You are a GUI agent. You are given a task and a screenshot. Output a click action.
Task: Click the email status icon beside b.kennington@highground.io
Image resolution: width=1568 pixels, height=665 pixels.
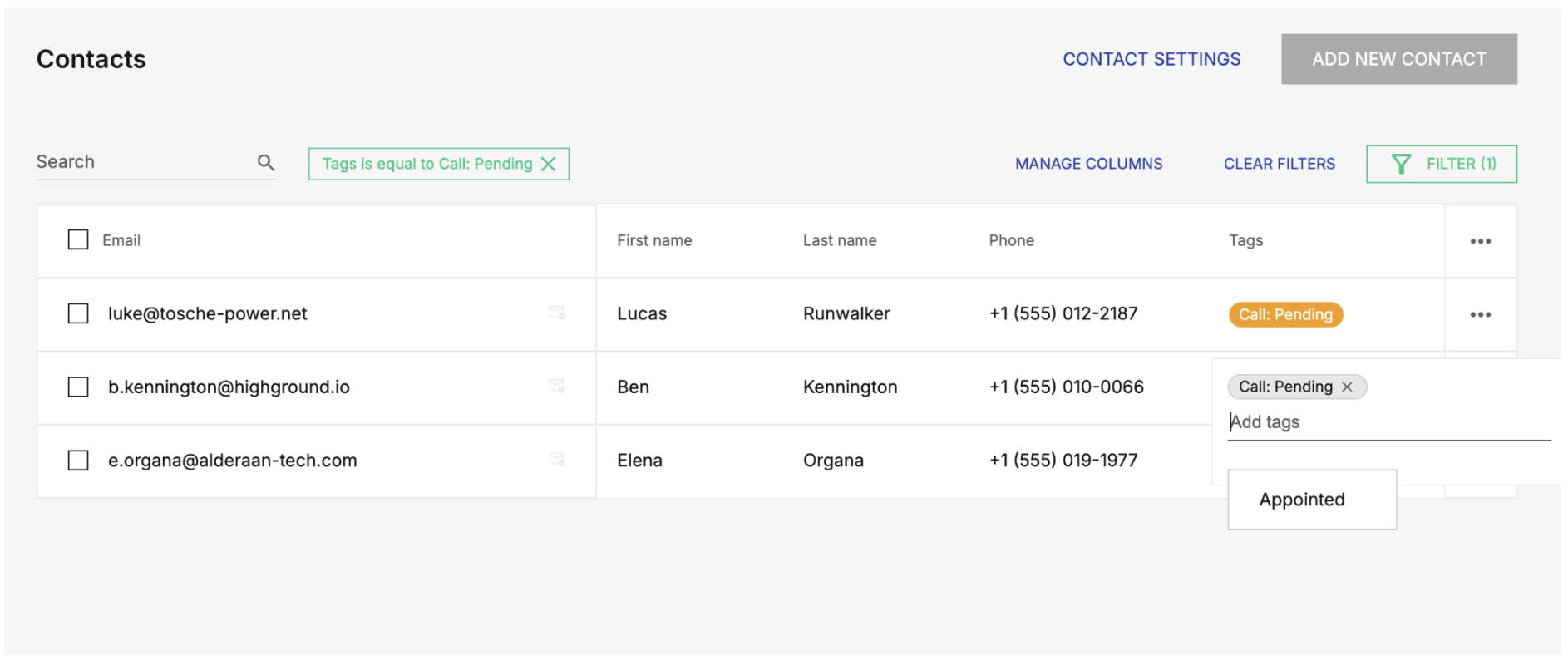[557, 386]
